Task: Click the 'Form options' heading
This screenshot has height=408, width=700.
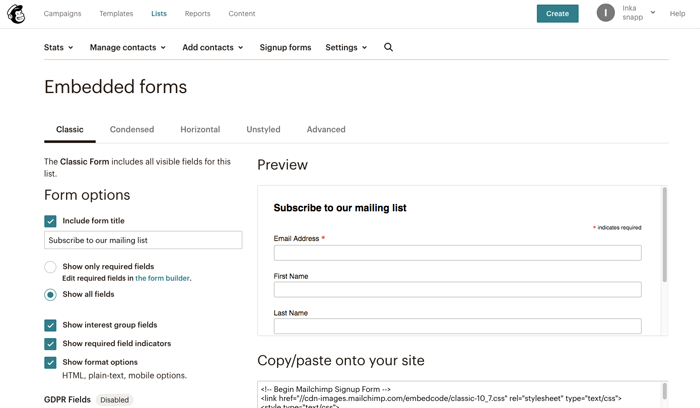Action: [x=87, y=195]
